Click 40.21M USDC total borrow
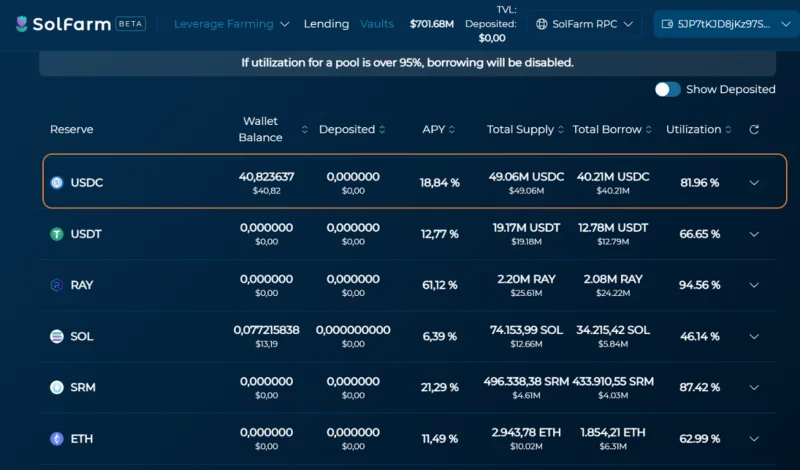The height and width of the screenshot is (470, 800). click(x=613, y=177)
